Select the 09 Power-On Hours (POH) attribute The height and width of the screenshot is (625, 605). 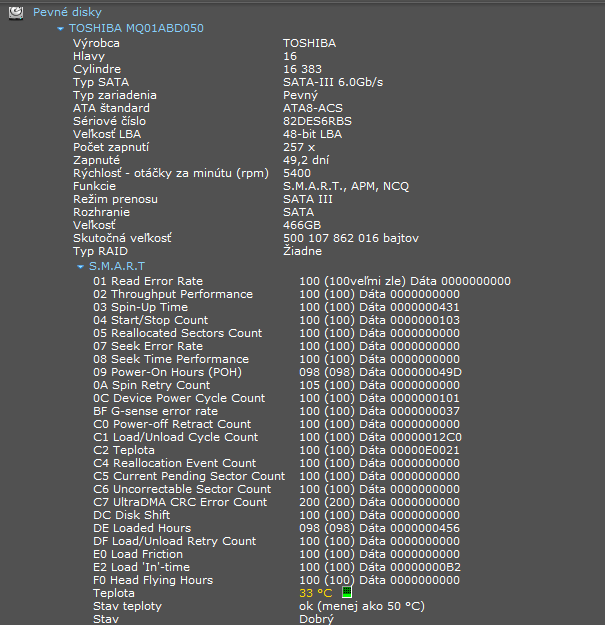167,372
